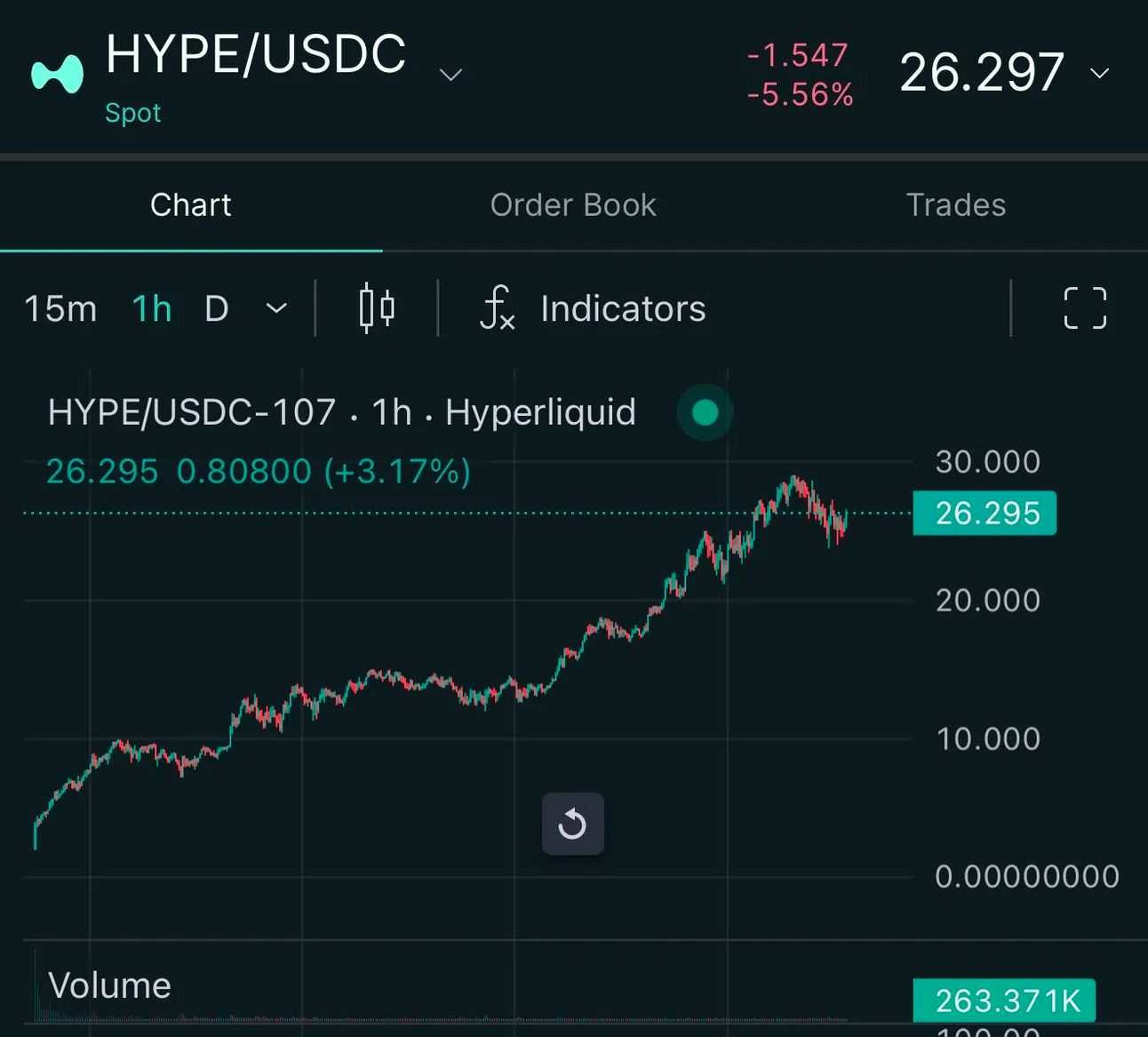Expand the HYPE/USDC pair selector chevron
The image size is (1148, 1037).
tap(451, 75)
